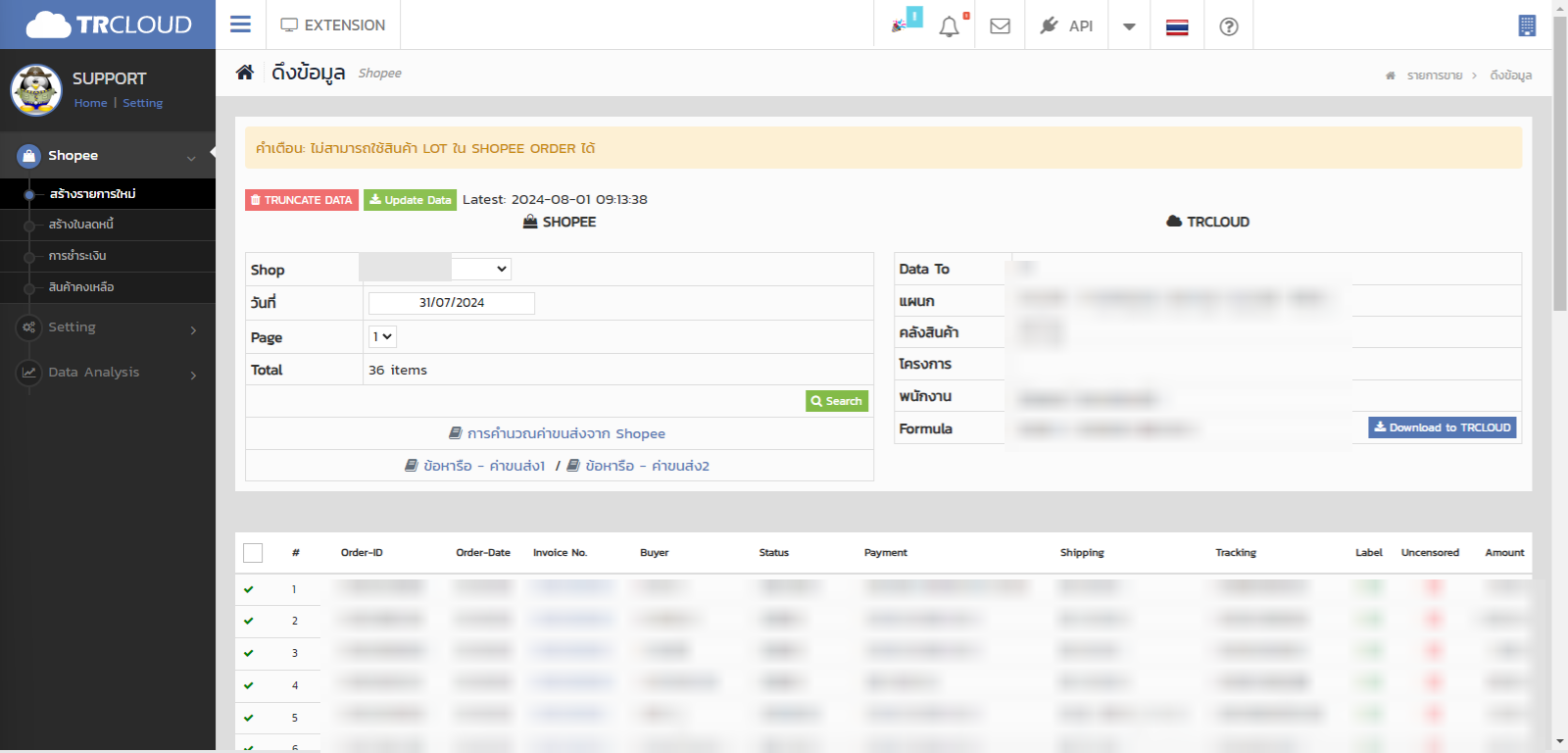Select การชำระเงิน sidebar item

tap(77, 256)
